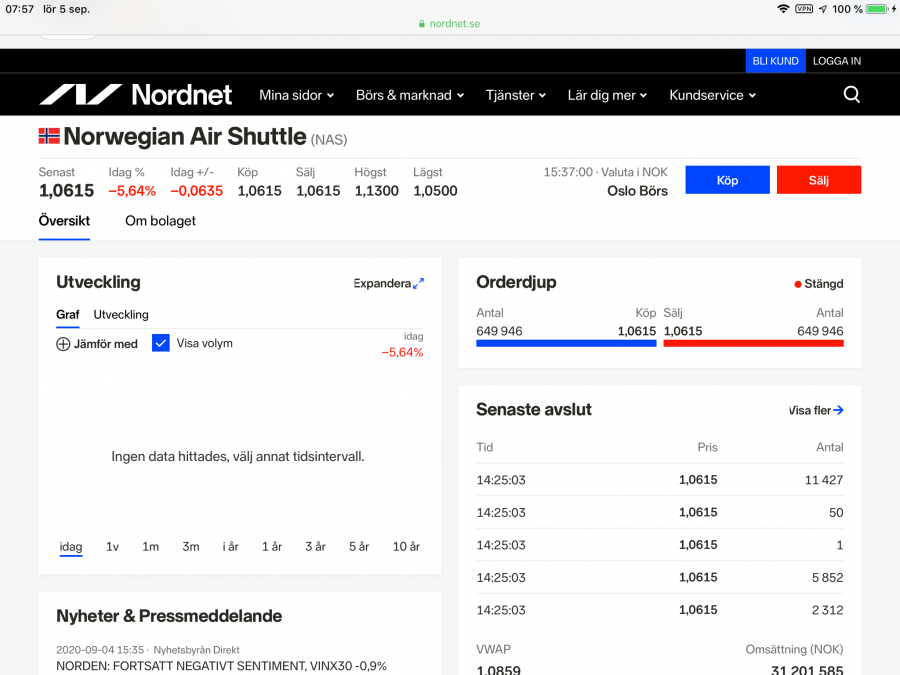
Task: Open the Kundservice dropdown
Action: 712,95
